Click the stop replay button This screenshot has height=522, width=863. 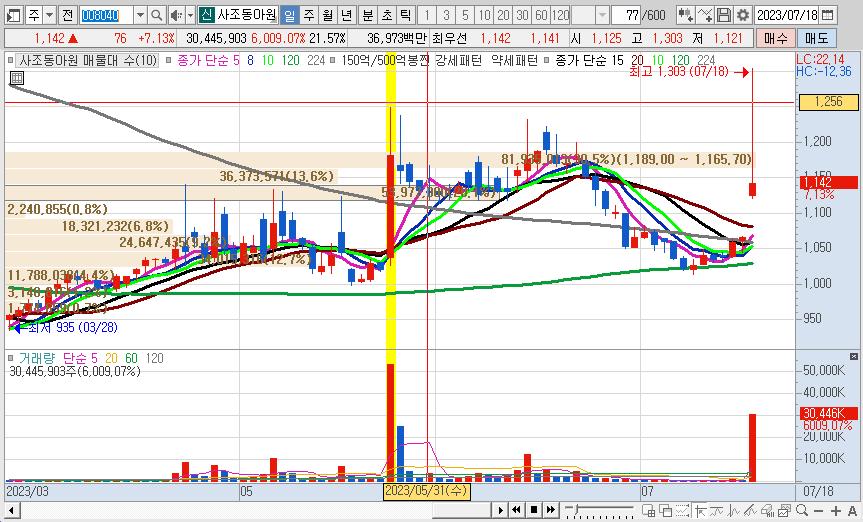tap(534, 510)
